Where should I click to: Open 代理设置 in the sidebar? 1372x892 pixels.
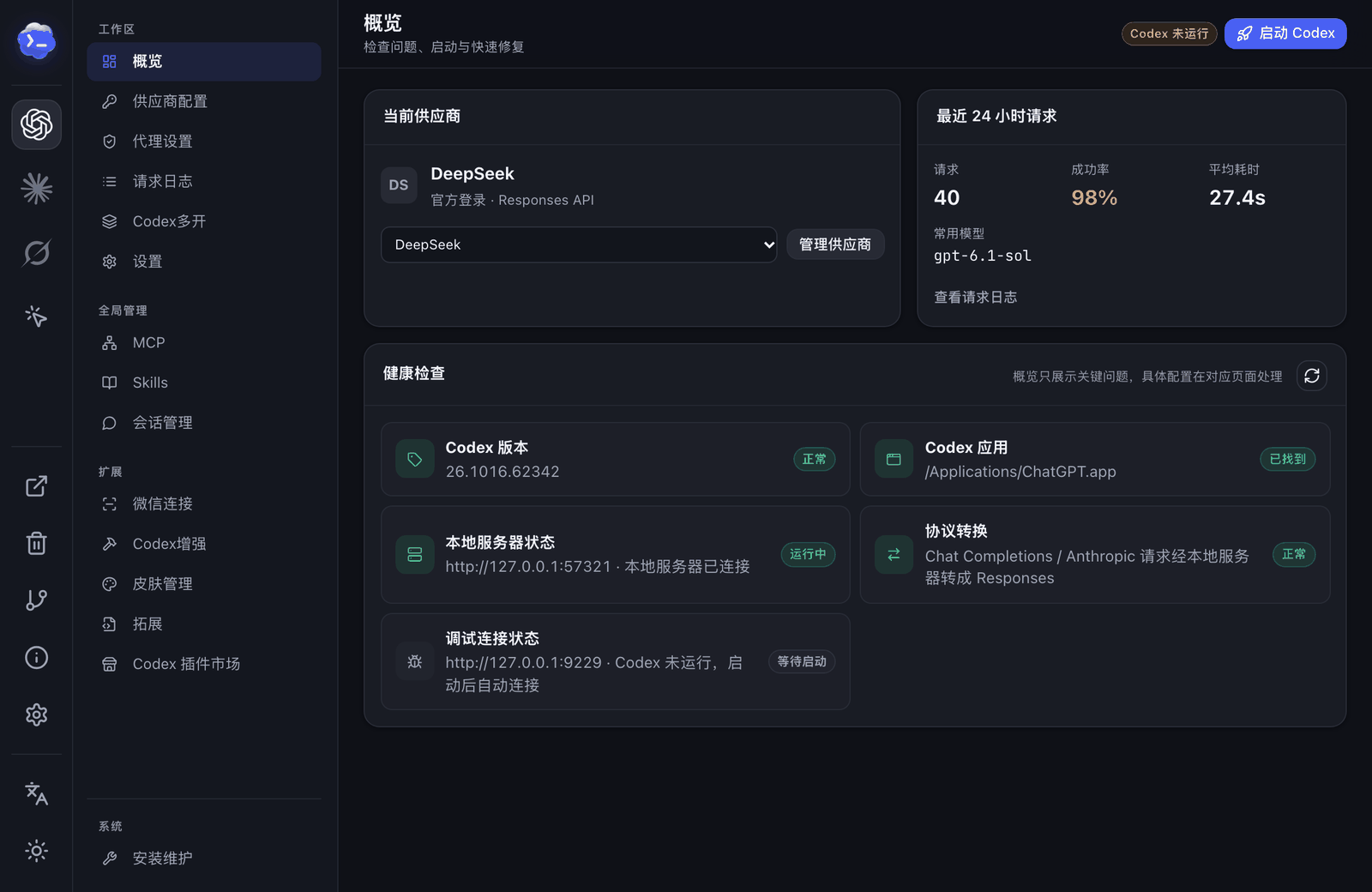[204, 142]
